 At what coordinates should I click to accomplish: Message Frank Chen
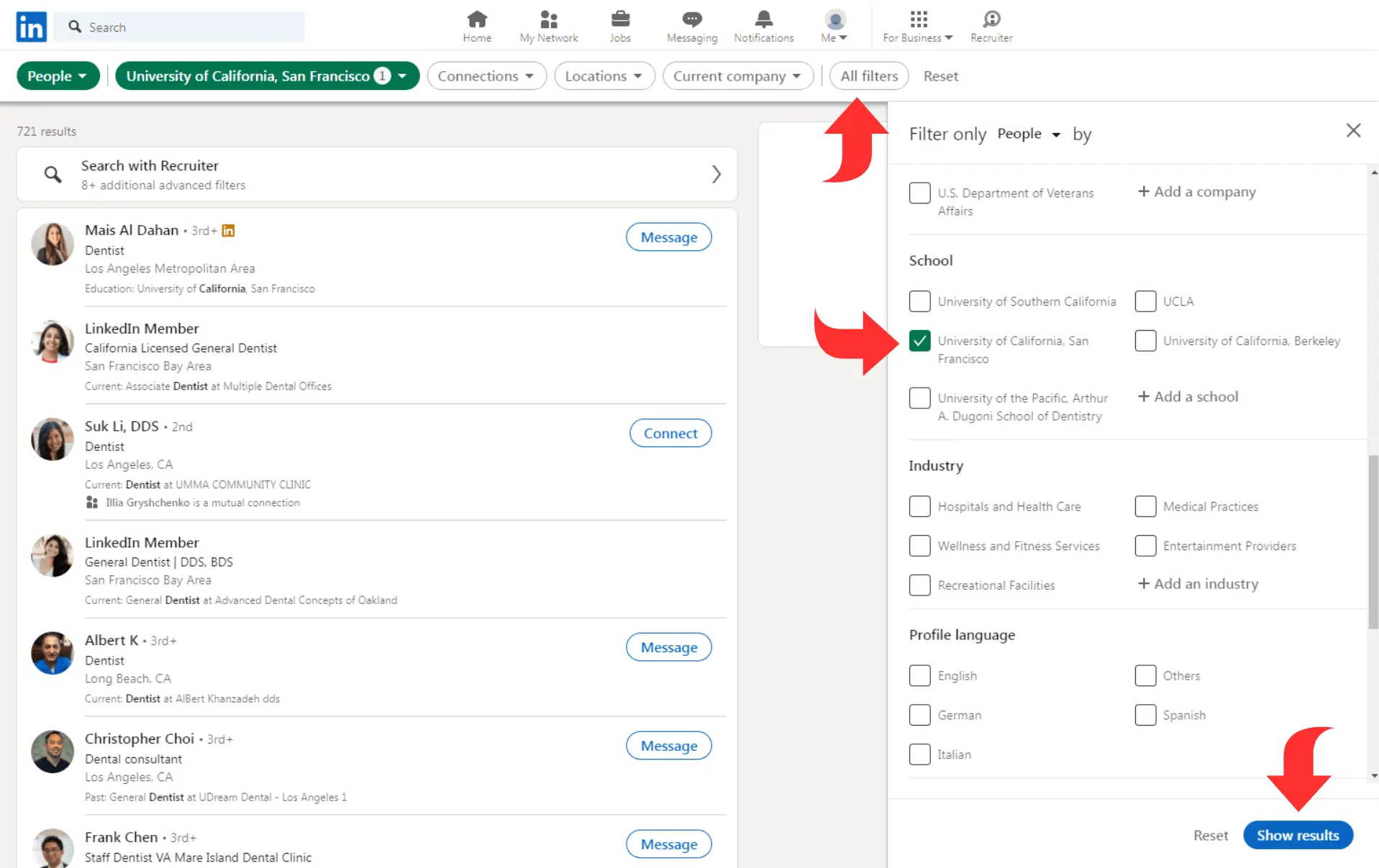coord(669,844)
